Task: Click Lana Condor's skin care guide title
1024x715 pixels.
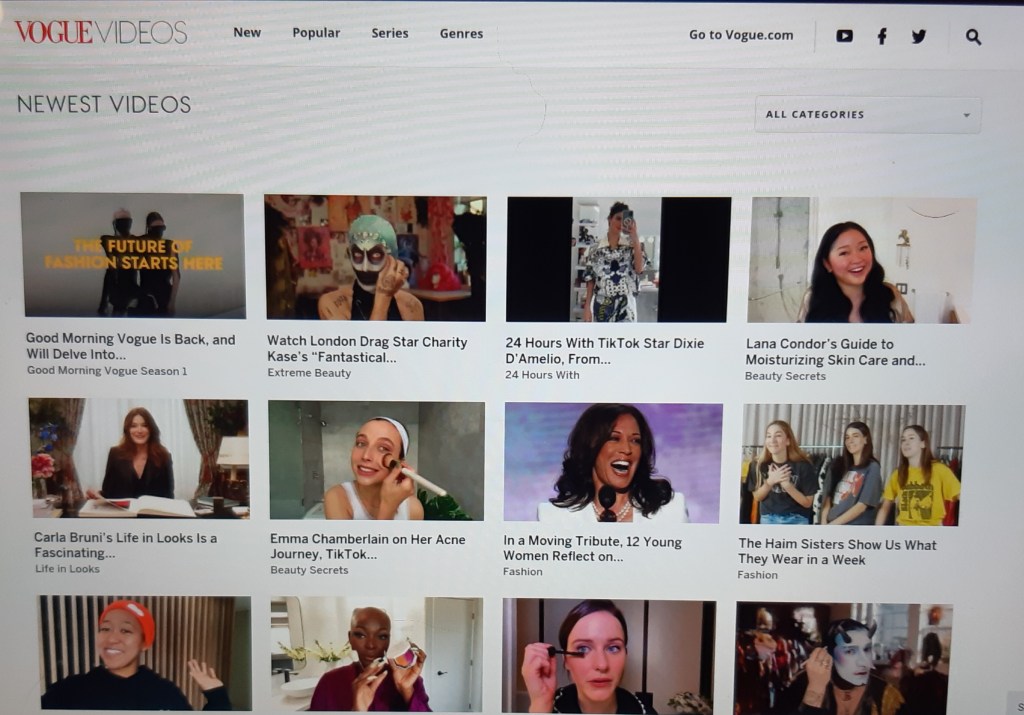Action: [835, 351]
